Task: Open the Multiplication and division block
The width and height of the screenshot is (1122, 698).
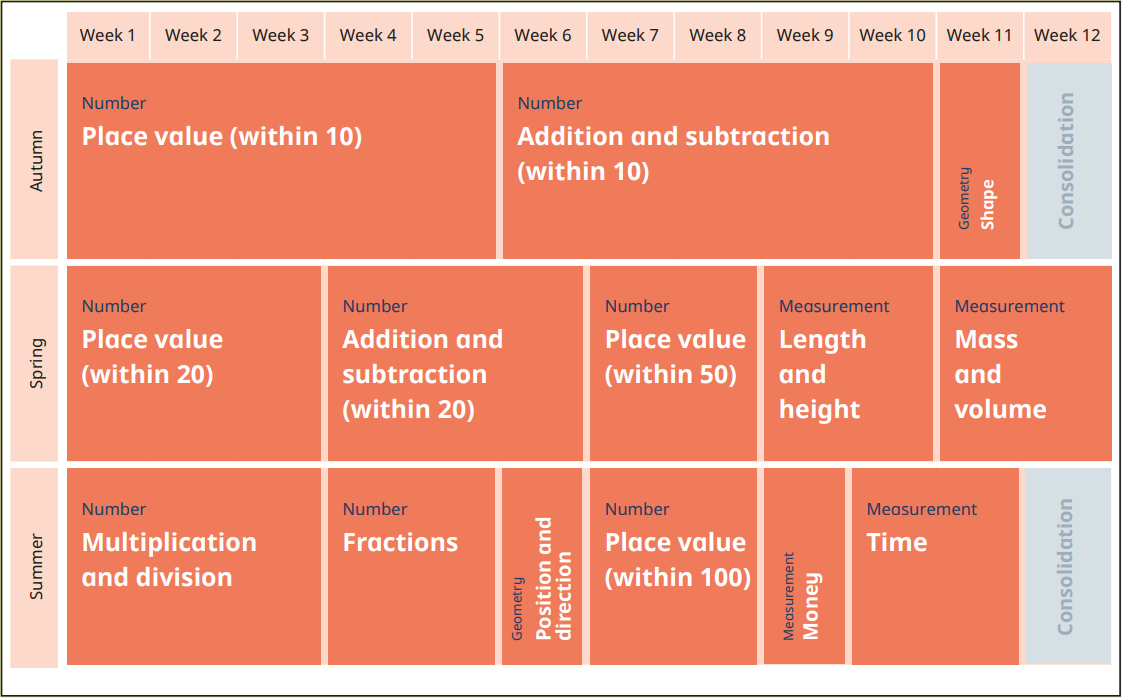Action: click(x=194, y=566)
